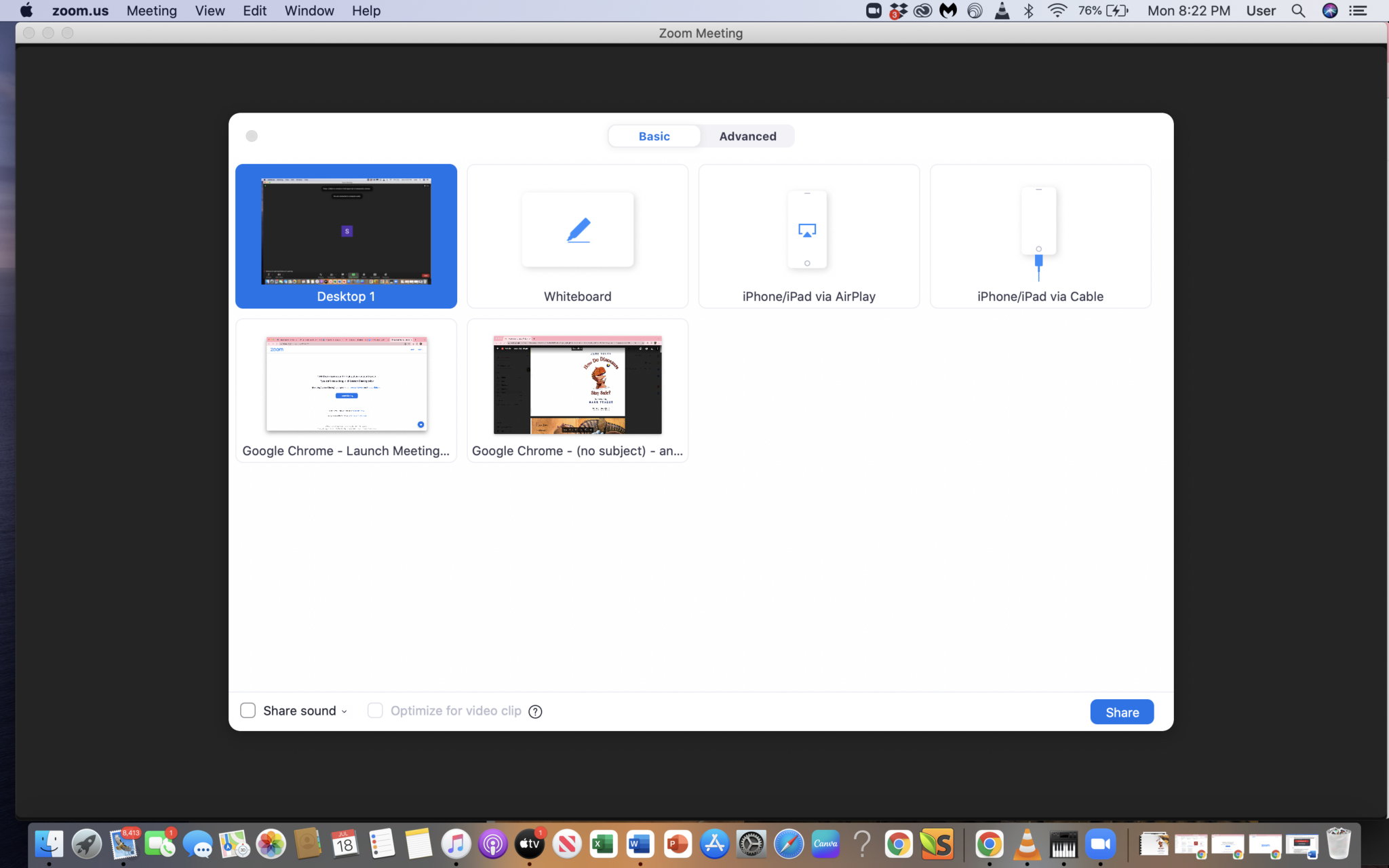Open the Optimize for video clip help icon
1389x868 pixels.
pos(535,711)
